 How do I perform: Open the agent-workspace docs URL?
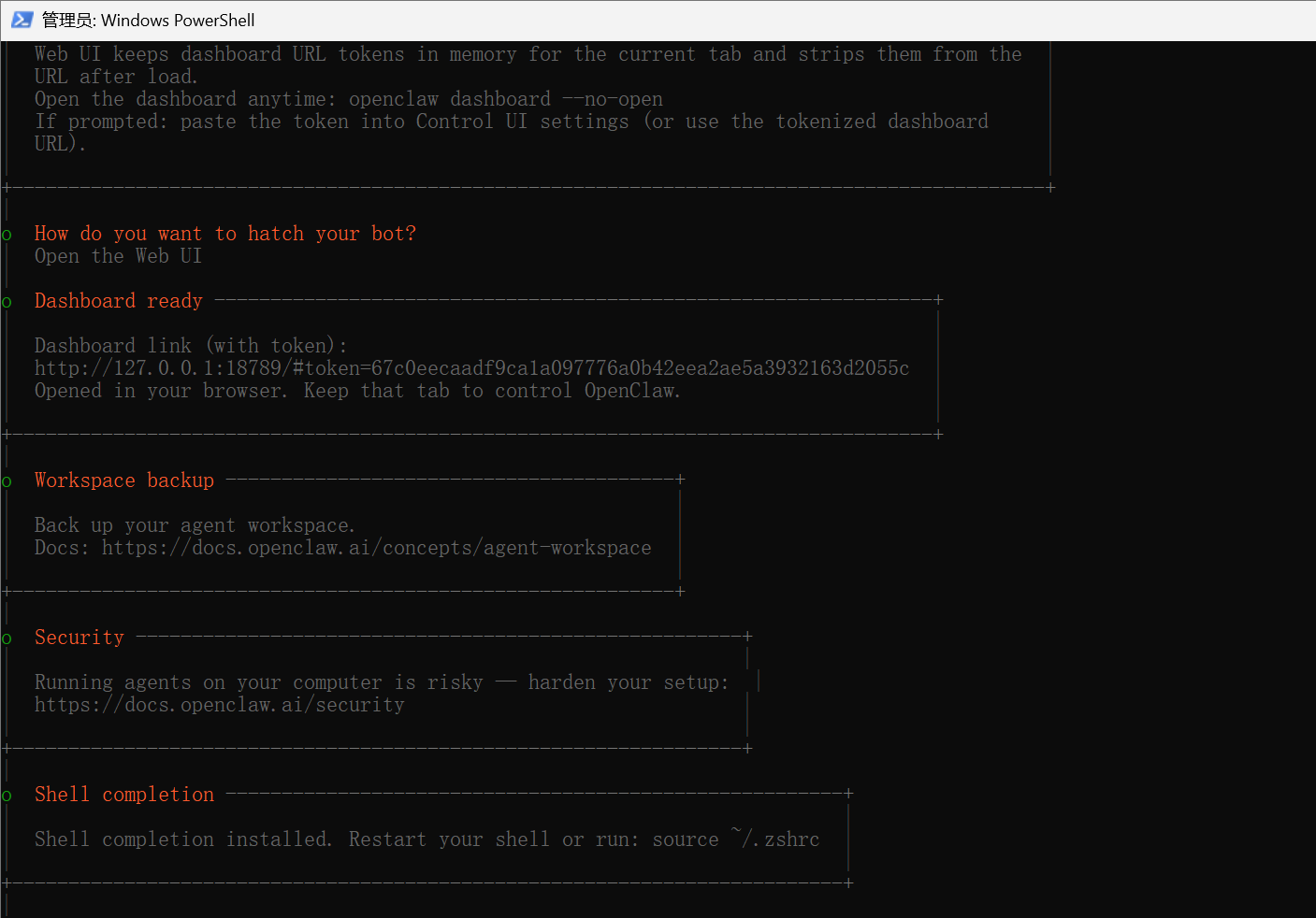coord(376,548)
